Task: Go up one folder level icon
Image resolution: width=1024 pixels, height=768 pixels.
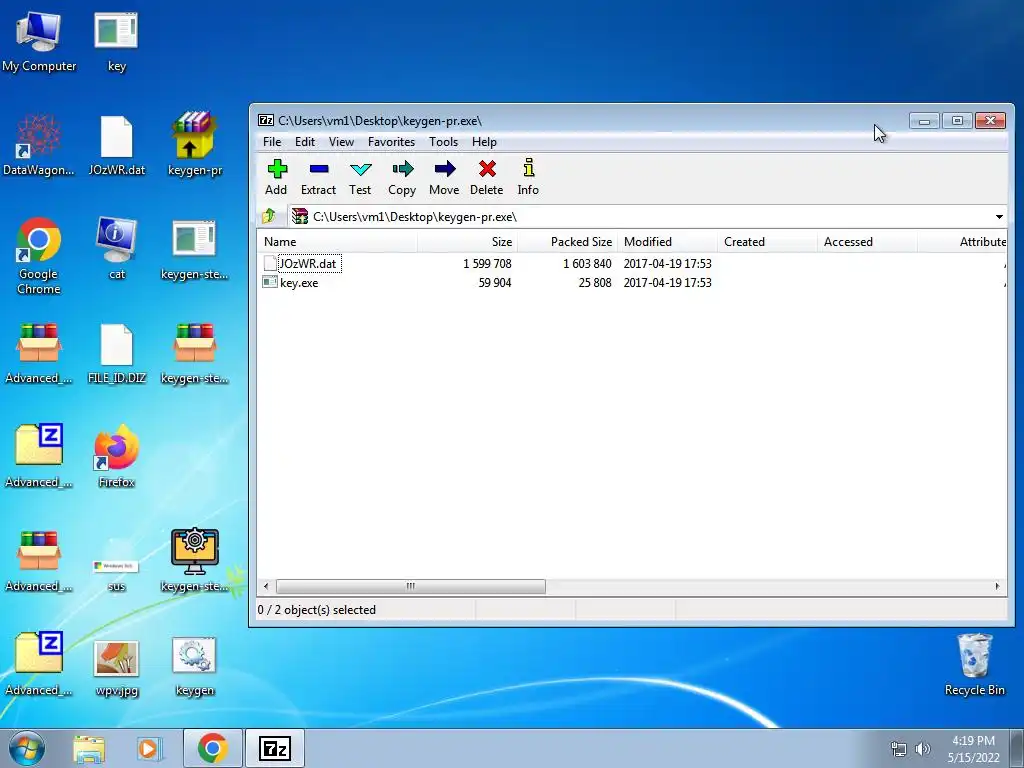Action: [x=269, y=216]
